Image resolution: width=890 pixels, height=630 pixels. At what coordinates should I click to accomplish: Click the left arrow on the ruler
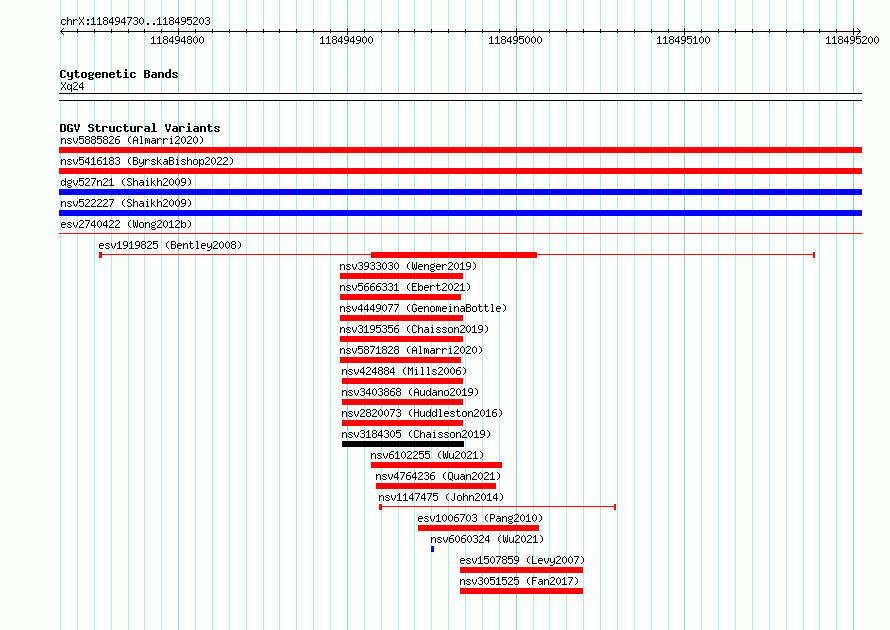pos(62,32)
